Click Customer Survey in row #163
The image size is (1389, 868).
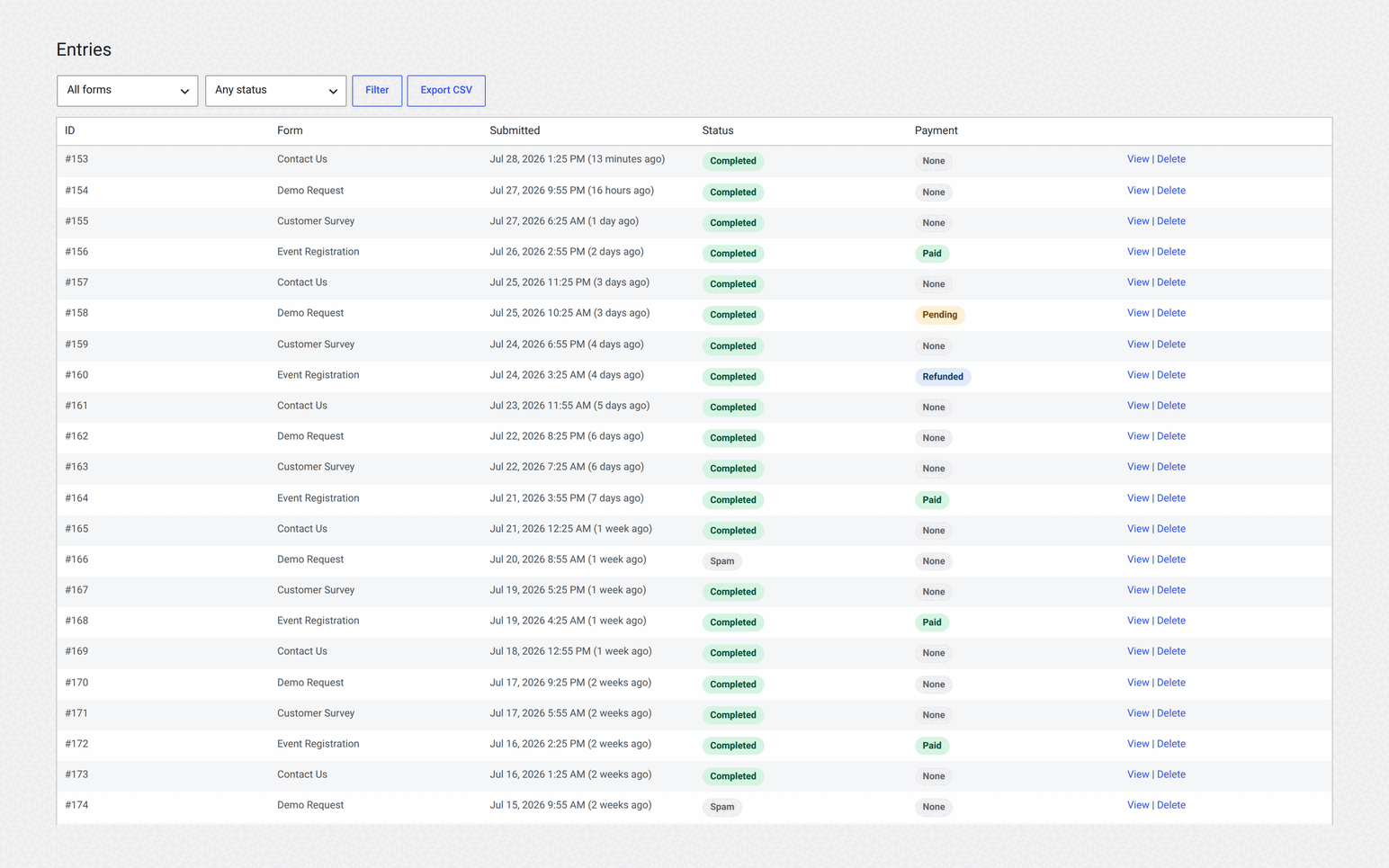(316, 467)
